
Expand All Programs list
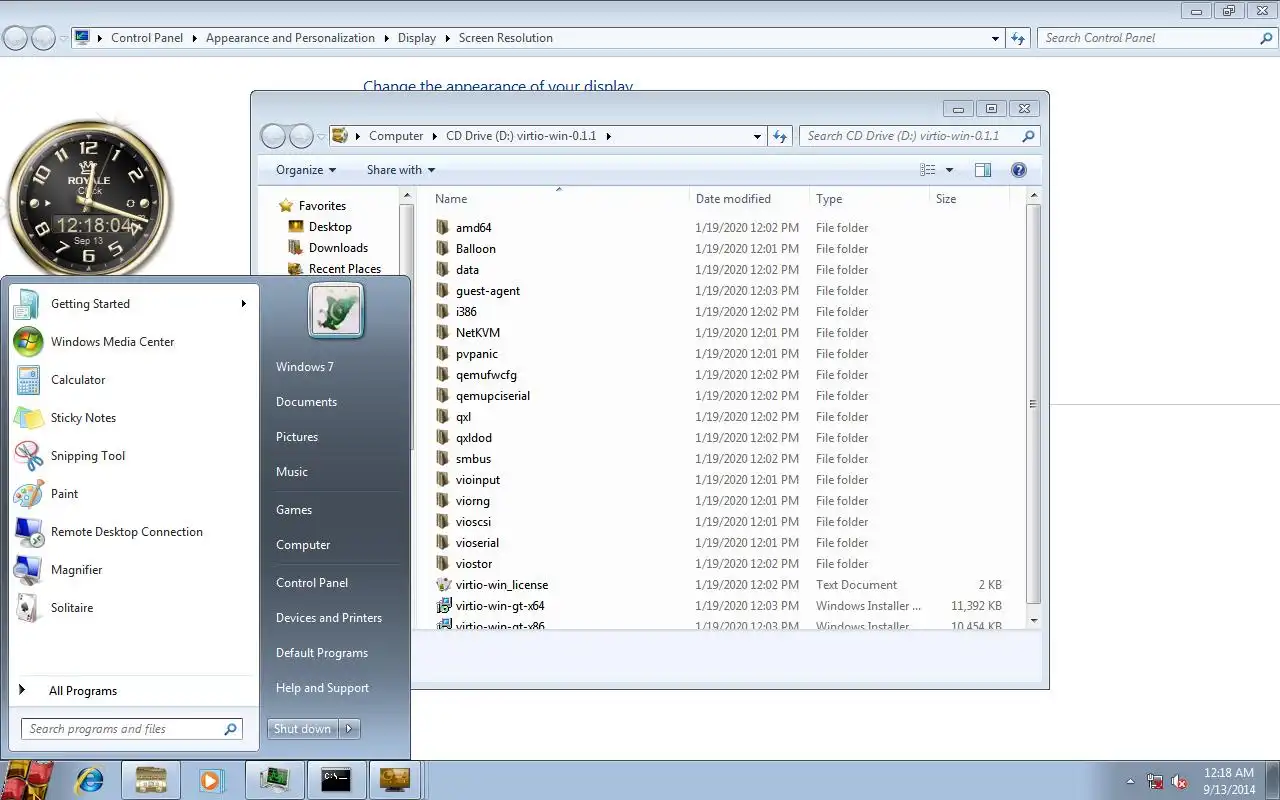(82, 691)
